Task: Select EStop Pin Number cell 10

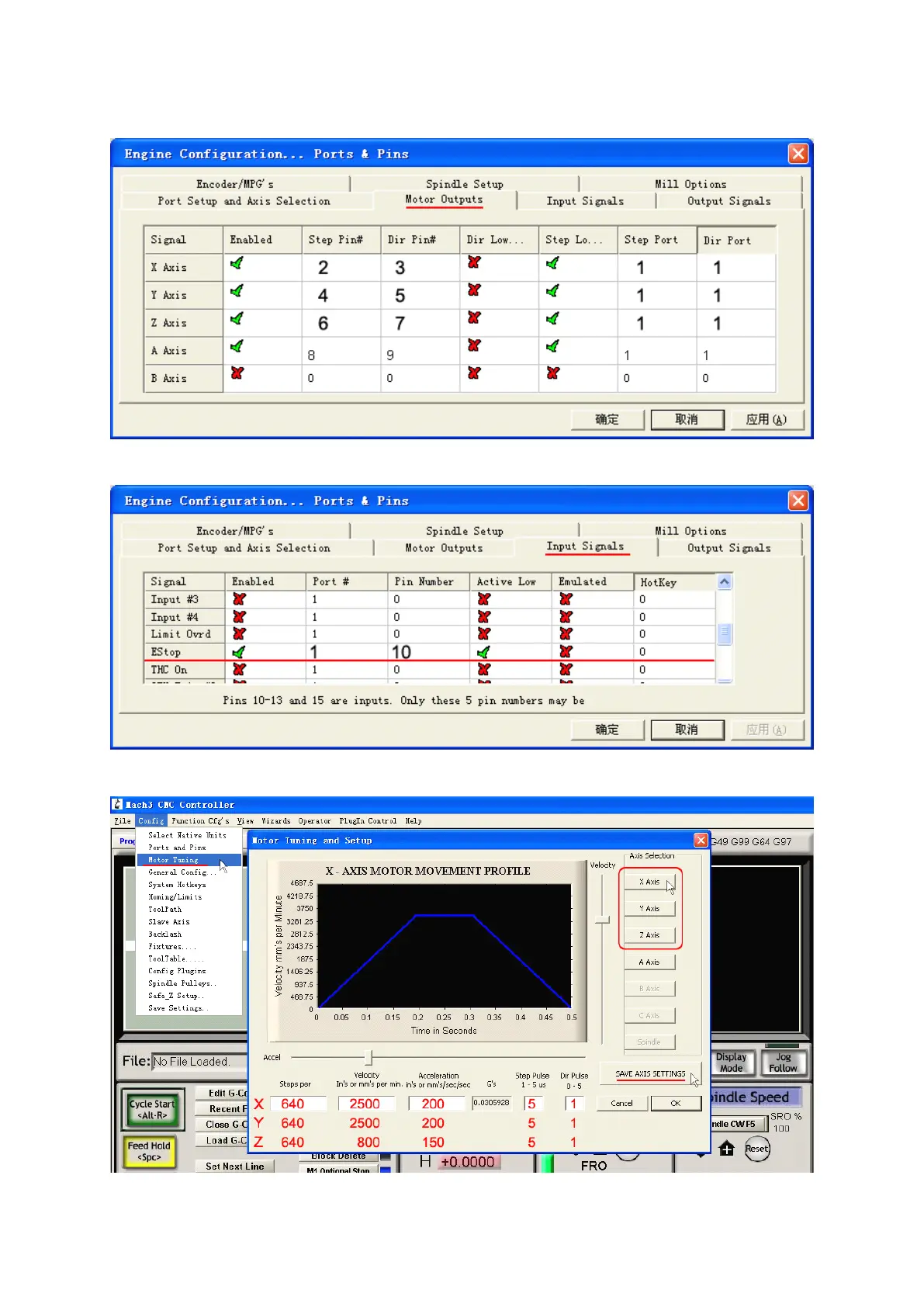Action: coord(429,652)
